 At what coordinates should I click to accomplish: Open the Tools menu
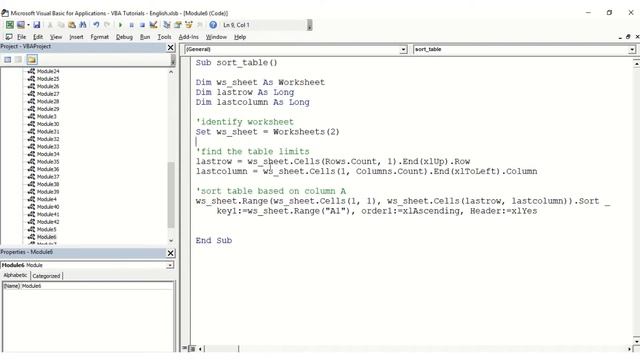[x=164, y=37]
